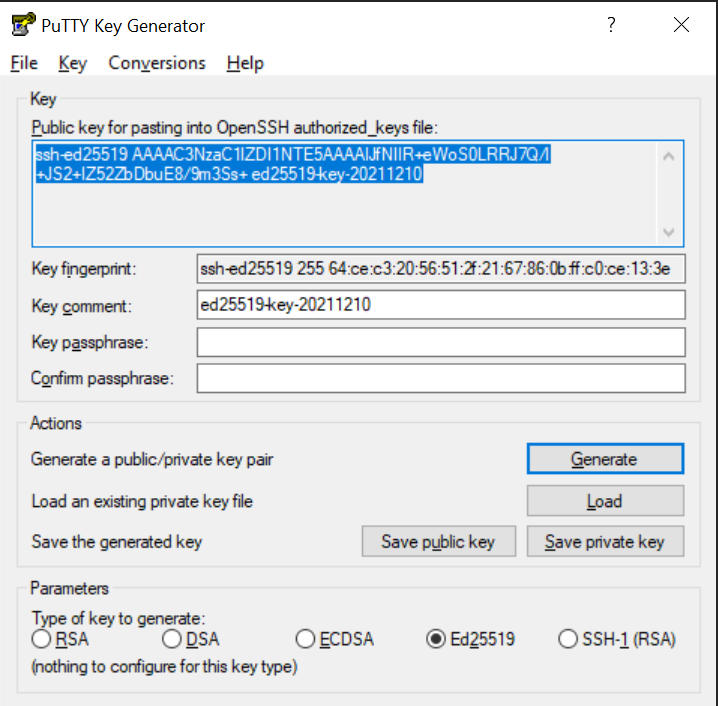
Task: Open the Help menu
Action: (245, 63)
